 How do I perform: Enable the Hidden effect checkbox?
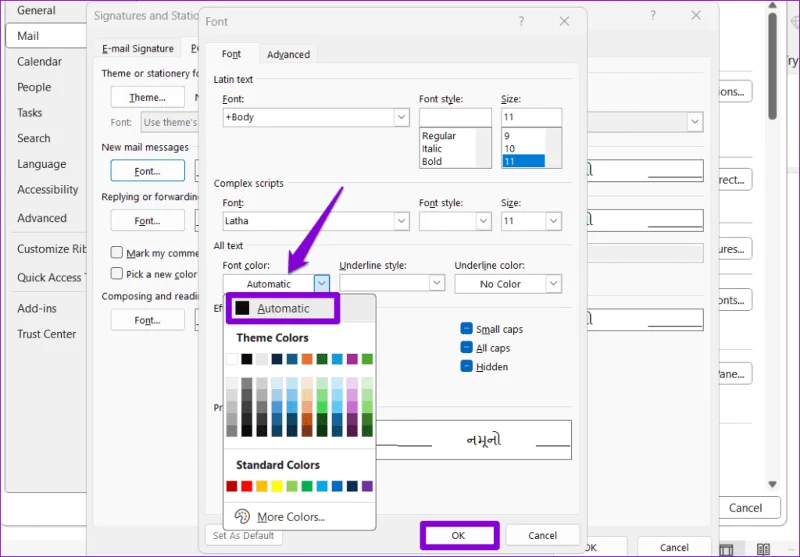466,366
